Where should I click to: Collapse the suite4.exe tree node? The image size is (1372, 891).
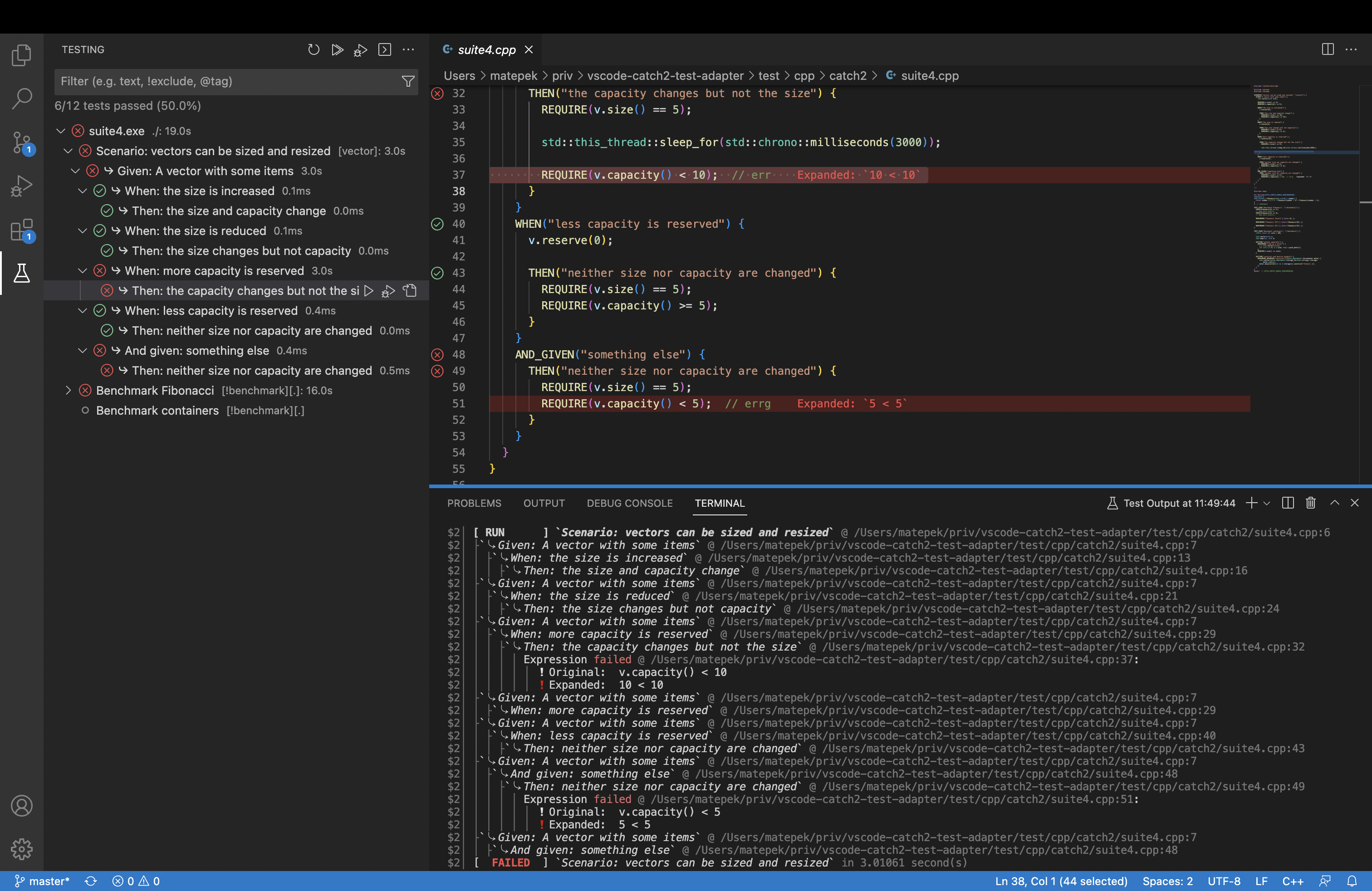(x=60, y=131)
